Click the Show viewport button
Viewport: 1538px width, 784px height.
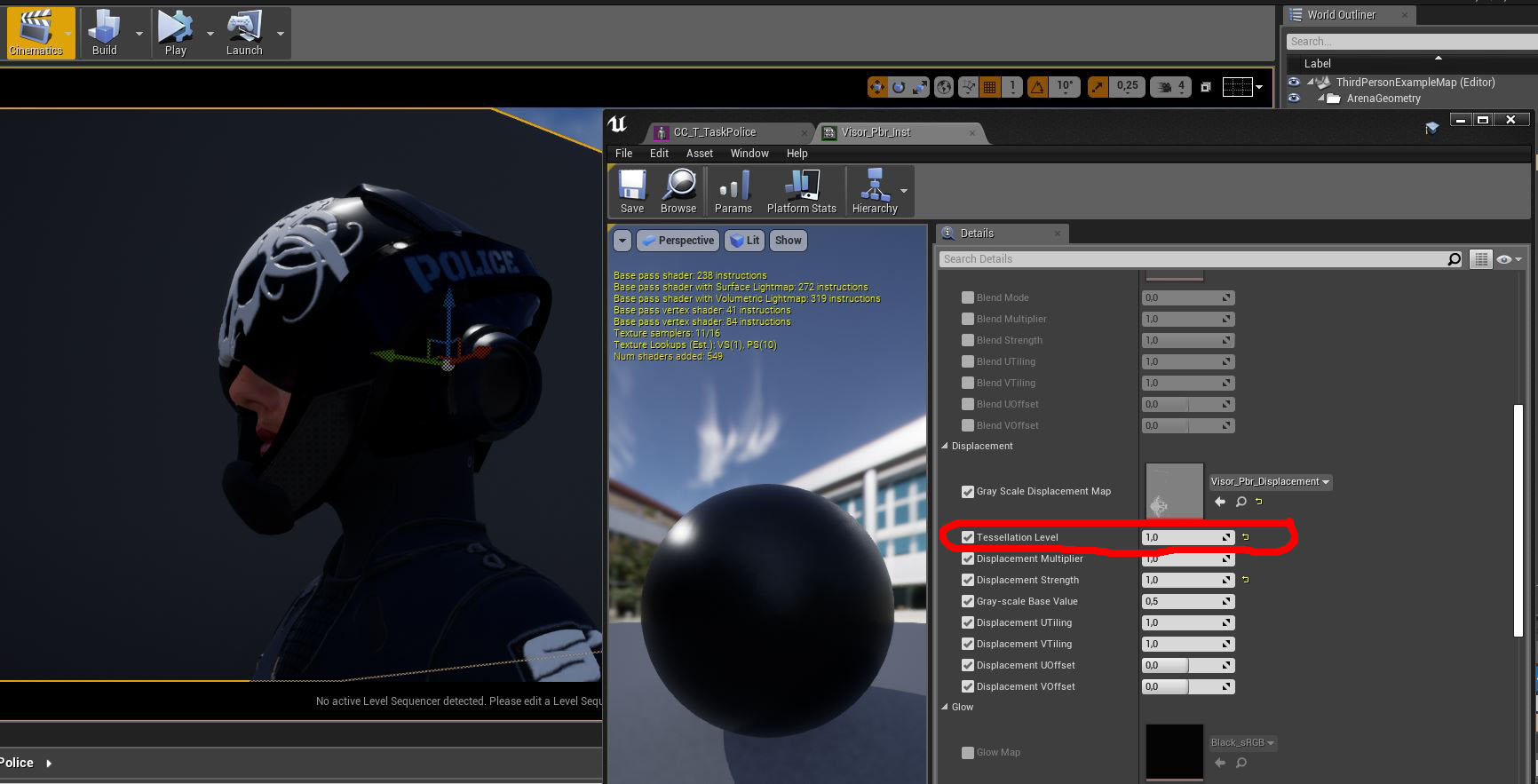point(788,241)
